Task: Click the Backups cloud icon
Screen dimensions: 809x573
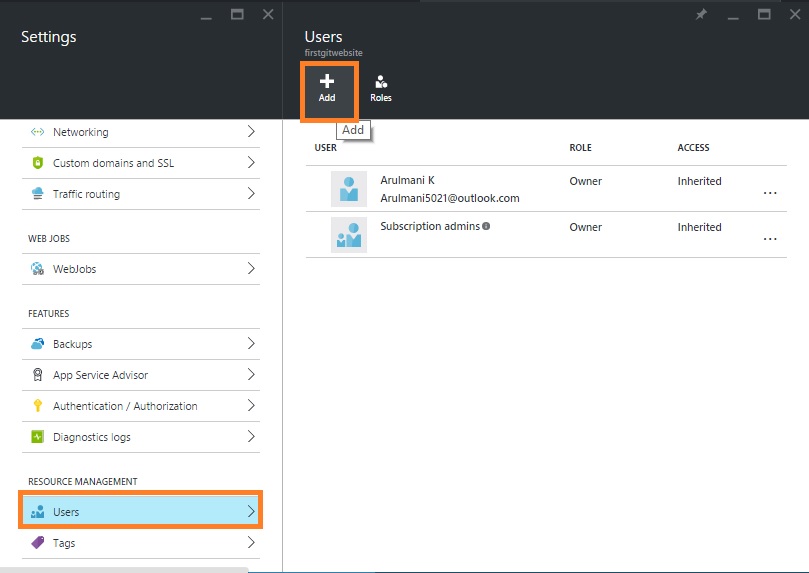Action: coord(38,344)
